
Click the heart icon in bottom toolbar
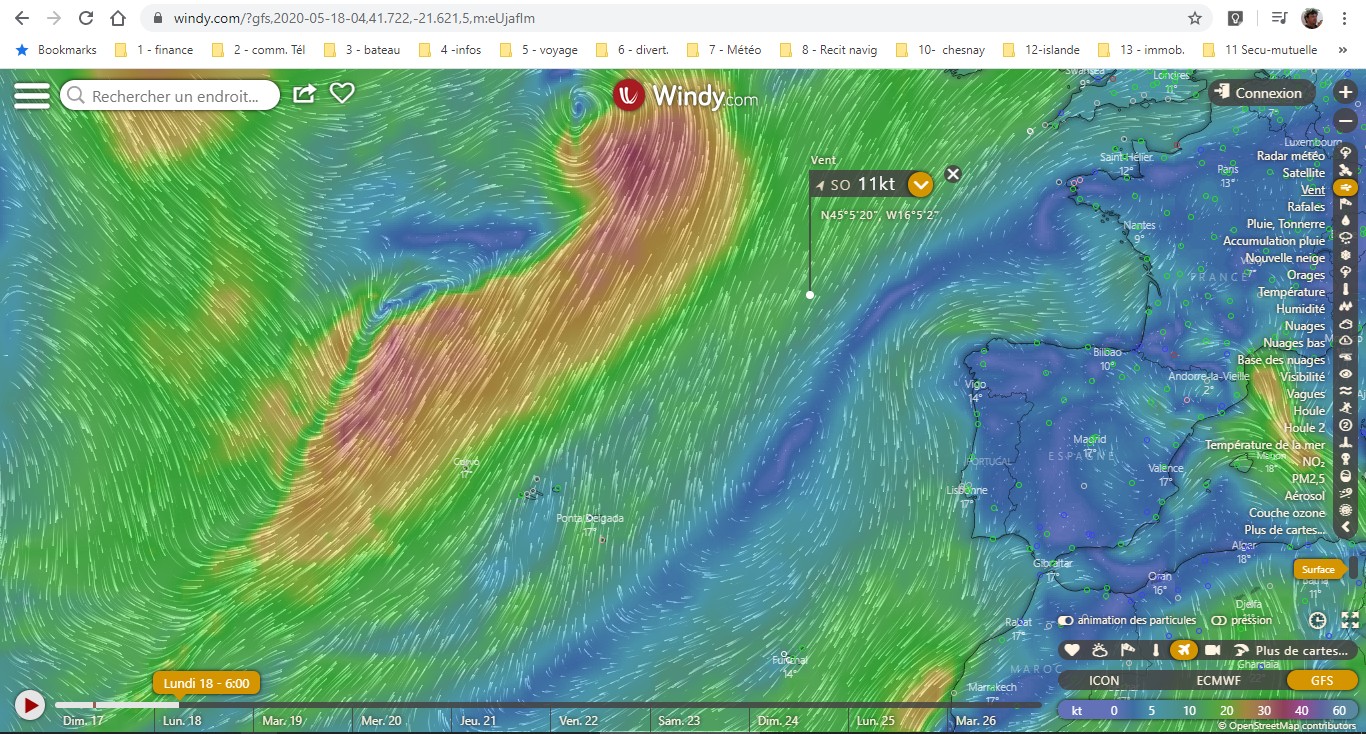coord(1072,650)
